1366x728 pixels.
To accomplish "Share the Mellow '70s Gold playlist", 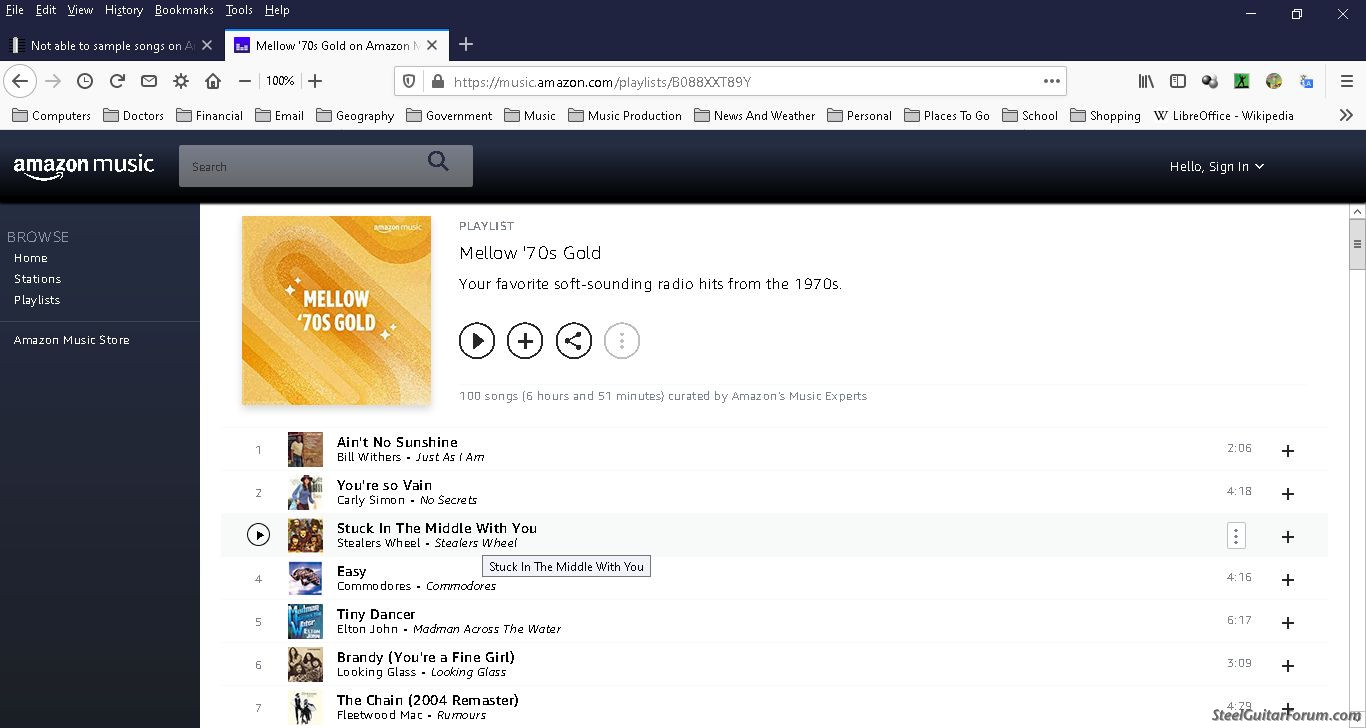I will [x=573, y=341].
